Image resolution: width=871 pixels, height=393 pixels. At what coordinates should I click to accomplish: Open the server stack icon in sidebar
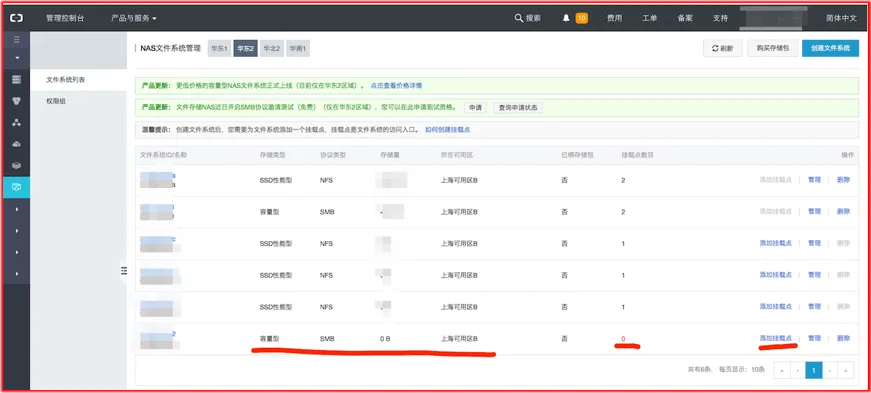click(17, 79)
